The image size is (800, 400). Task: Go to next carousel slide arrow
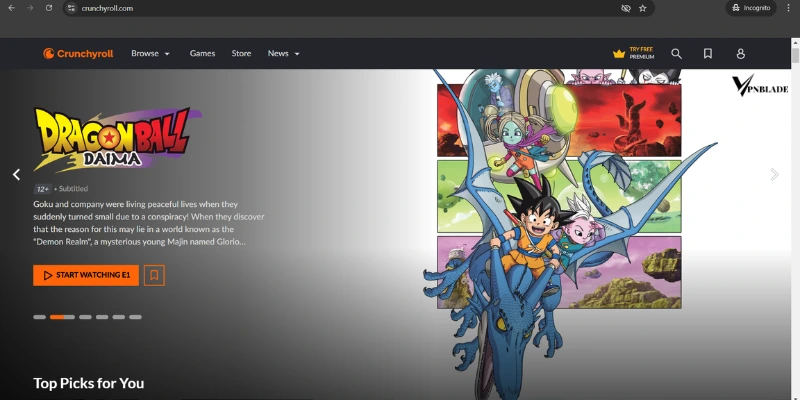point(774,174)
